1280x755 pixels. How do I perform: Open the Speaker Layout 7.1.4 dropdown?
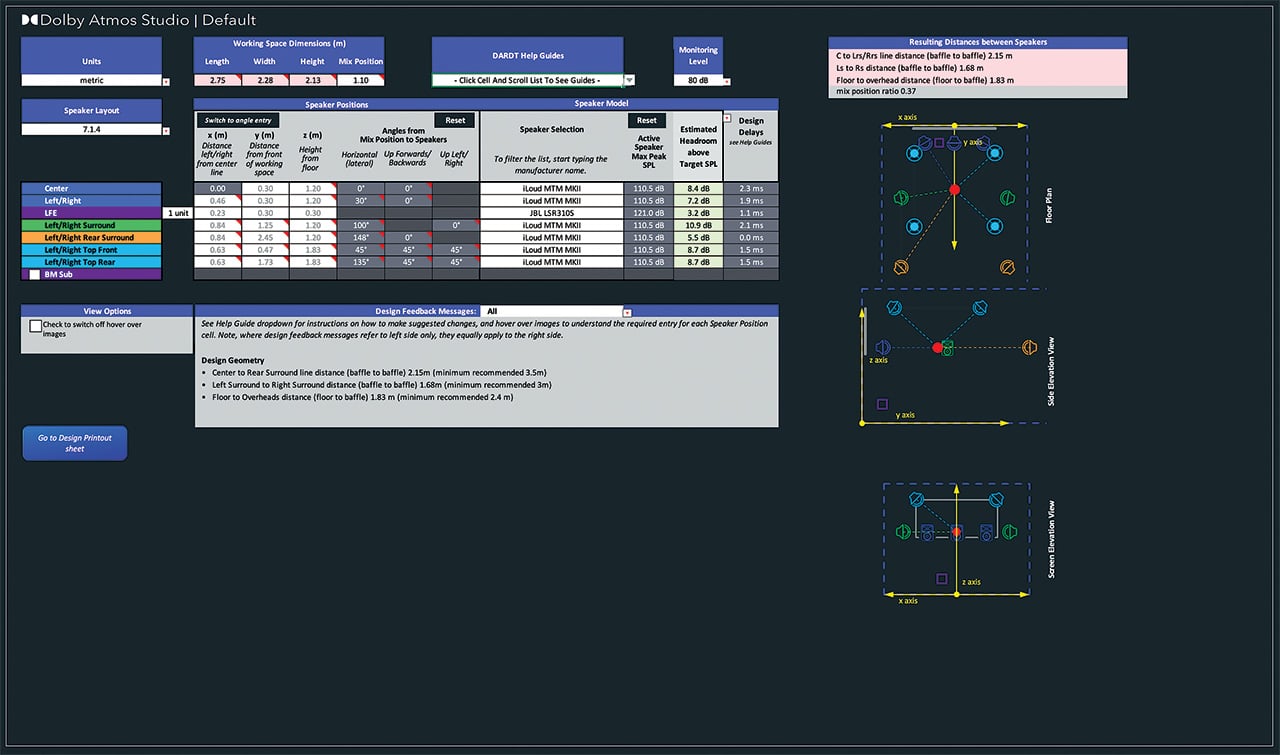166,130
